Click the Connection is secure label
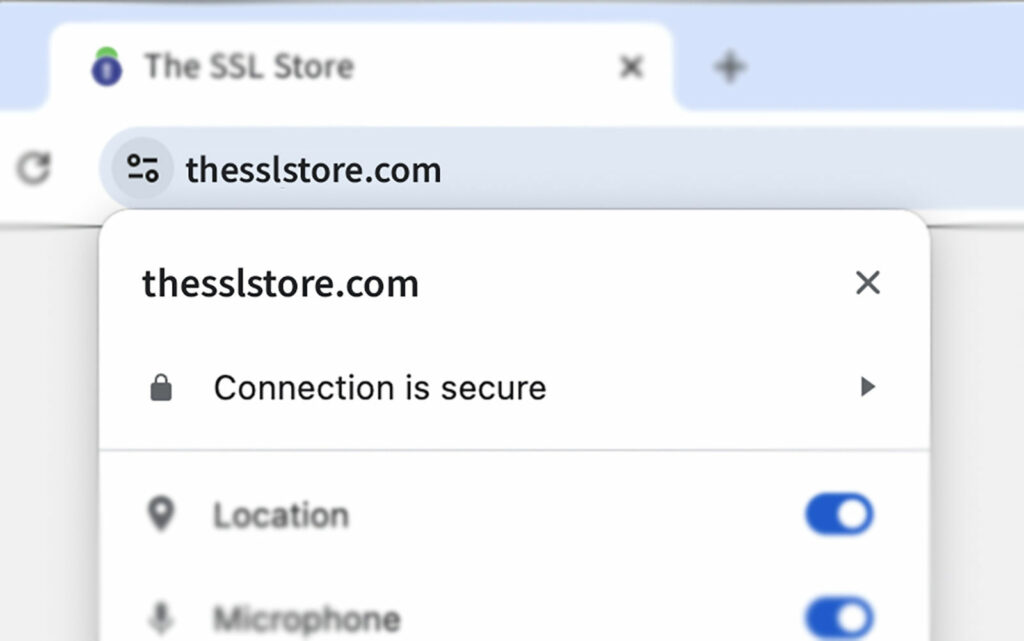Image resolution: width=1024 pixels, height=641 pixels. pos(378,387)
